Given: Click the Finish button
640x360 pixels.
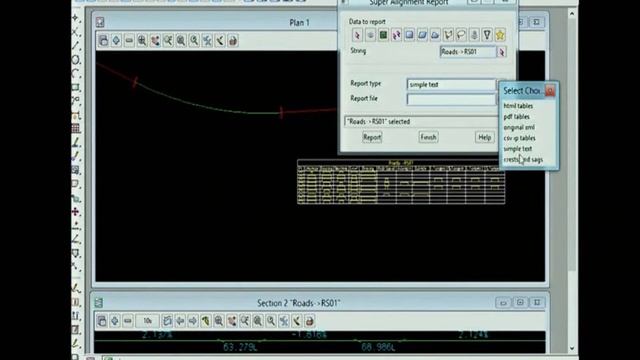Looking at the screenshot, I should click(428, 137).
